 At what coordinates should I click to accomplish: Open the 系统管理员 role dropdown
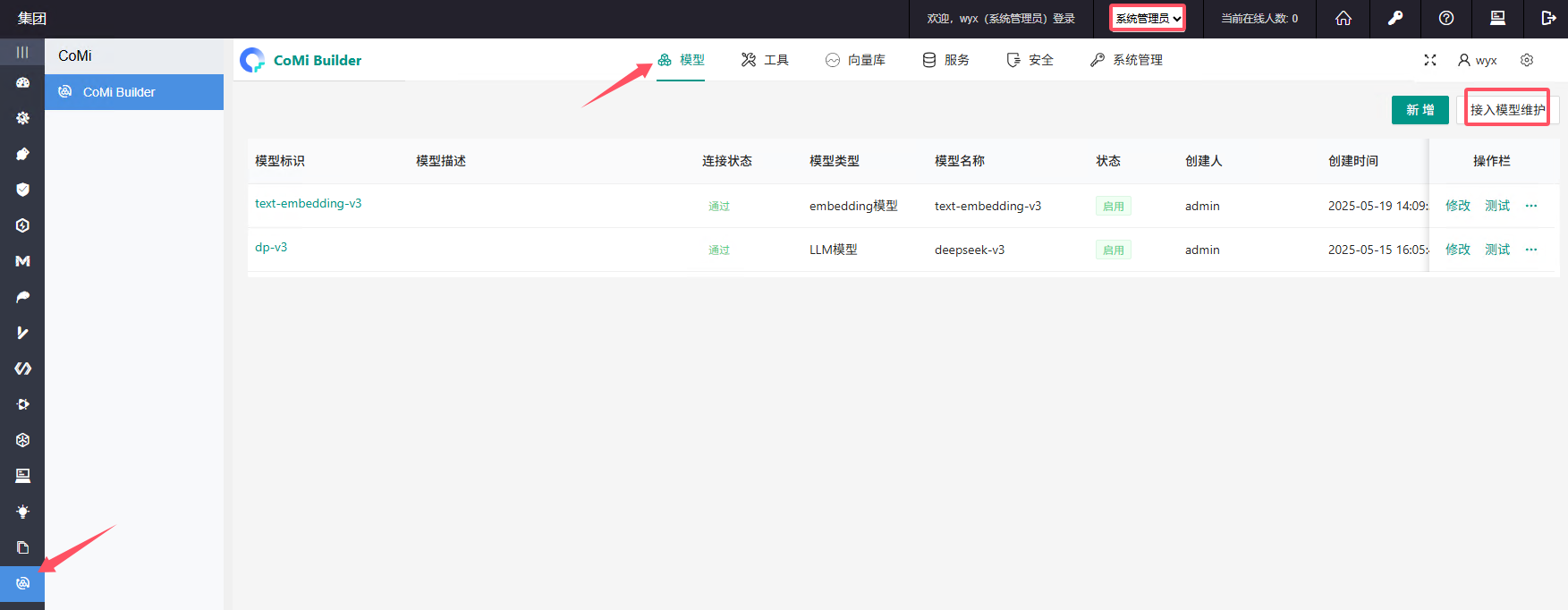(1148, 18)
